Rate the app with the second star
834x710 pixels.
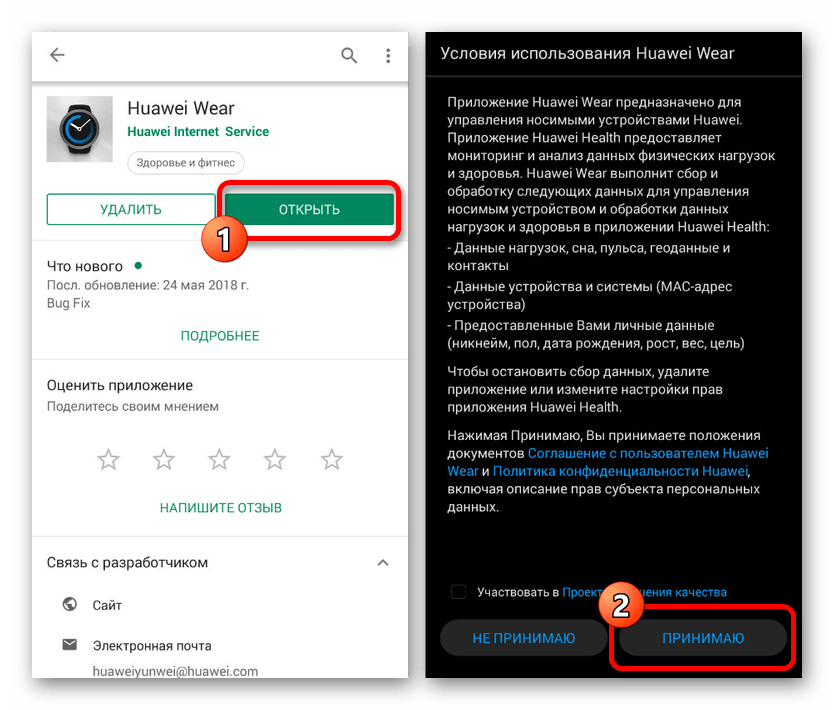[164, 459]
